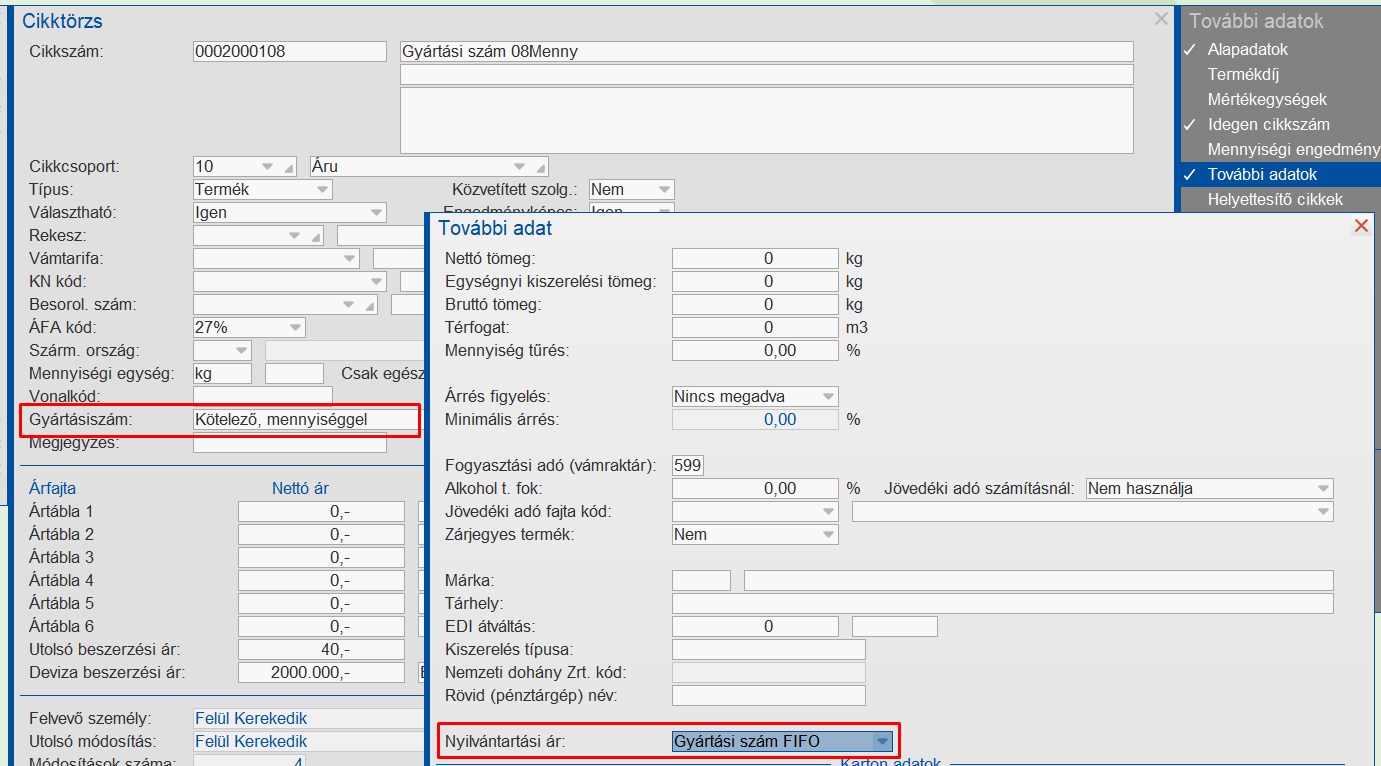The width and height of the screenshot is (1381, 766).
Task: Click the Utolsó módosítás value Felül Kerekedik
Action: pos(251,742)
